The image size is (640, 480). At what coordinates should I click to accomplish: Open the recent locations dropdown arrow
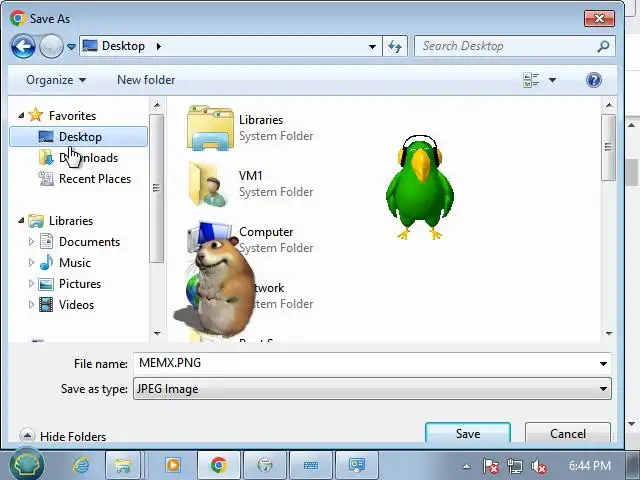(x=71, y=47)
